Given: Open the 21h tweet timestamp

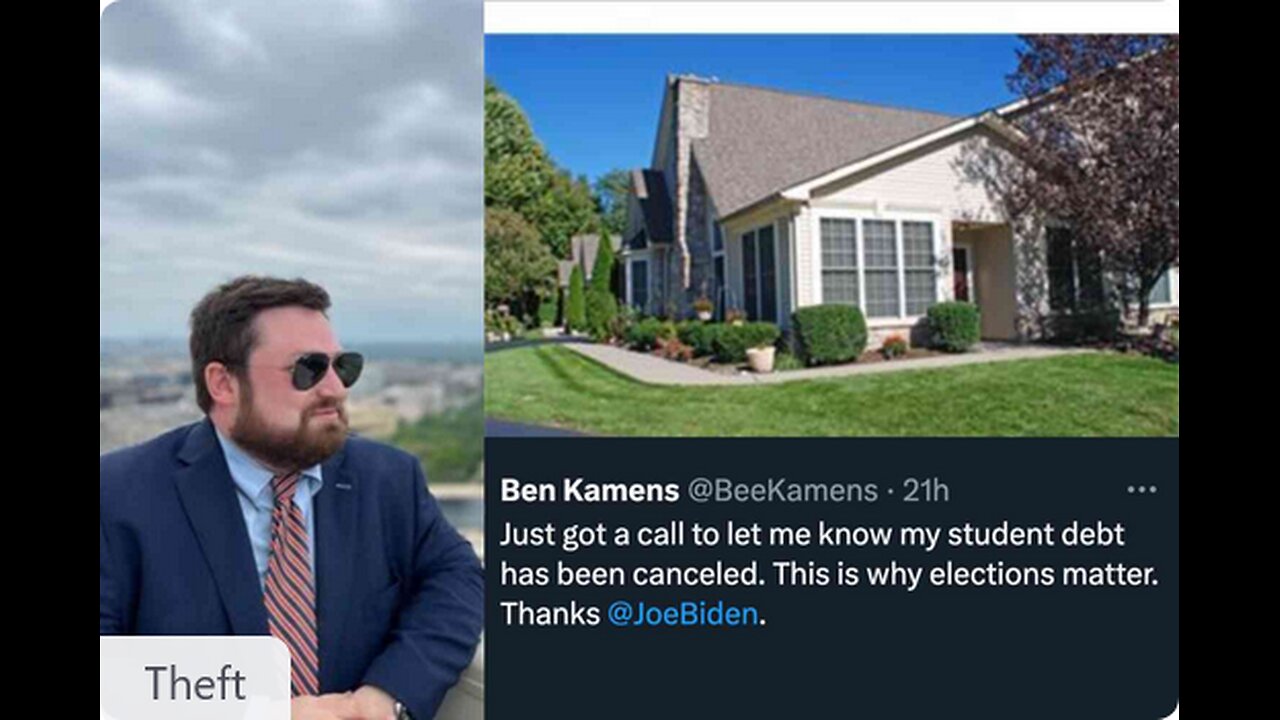Looking at the screenshot, I should [x=925, y=490].
